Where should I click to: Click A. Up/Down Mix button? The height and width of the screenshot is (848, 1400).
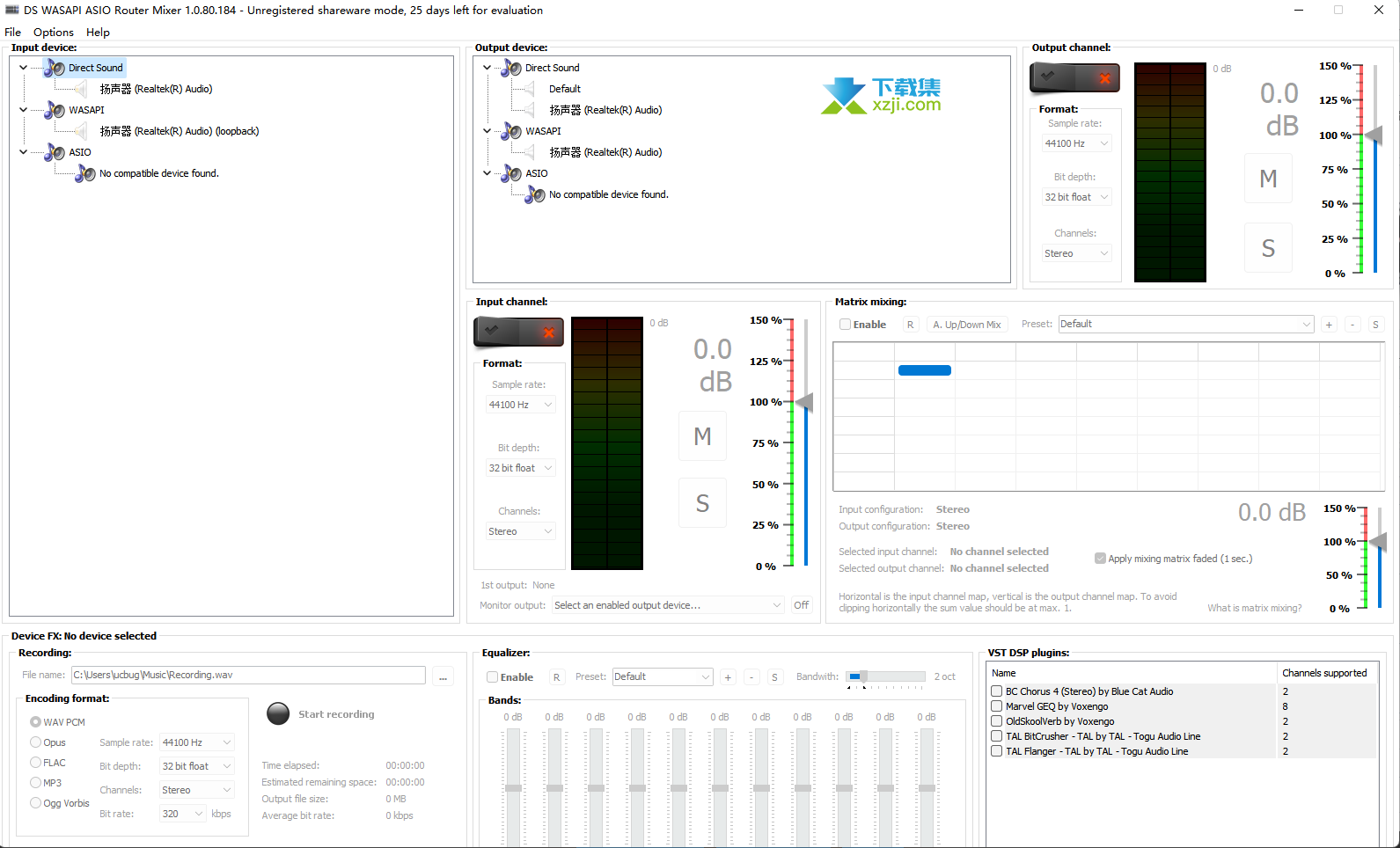(x=967, y=325)
